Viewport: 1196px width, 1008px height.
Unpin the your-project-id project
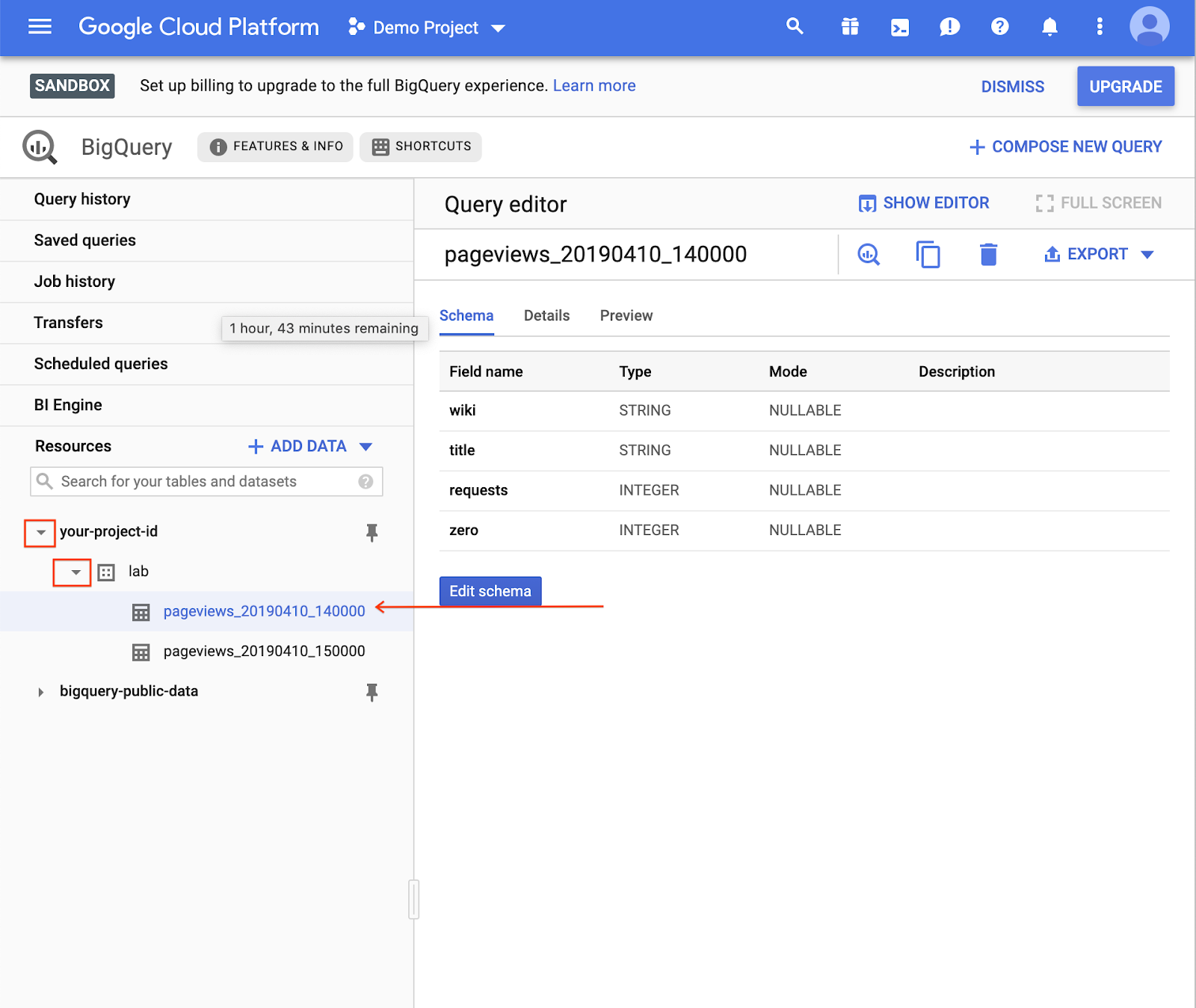click(372, 532)
